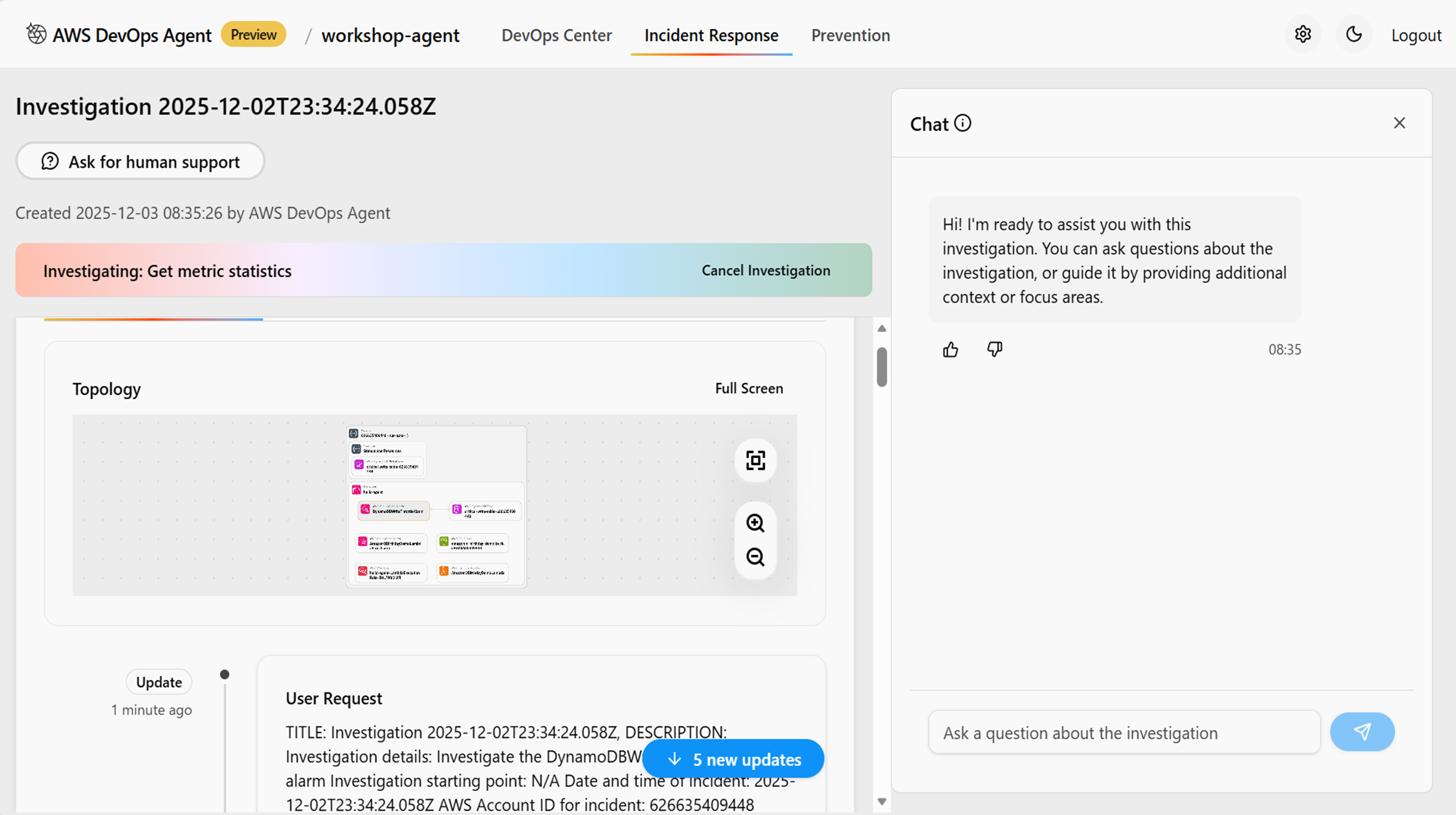This screenshot has height=815, width=1456.
Task: Click the Chat info icon
Action: (x=963, y=123)
